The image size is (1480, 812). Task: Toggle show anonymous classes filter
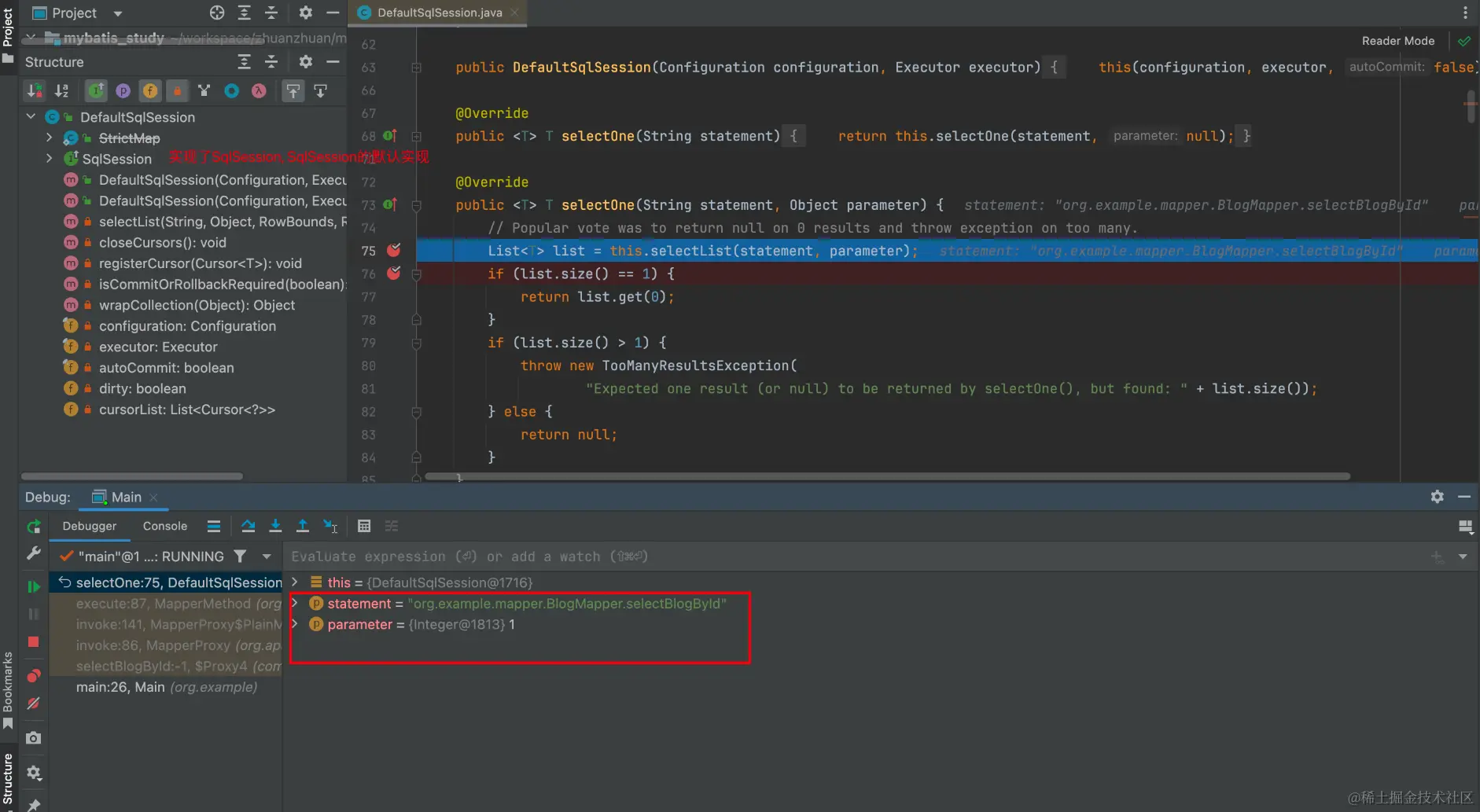(x=231, y=91)
